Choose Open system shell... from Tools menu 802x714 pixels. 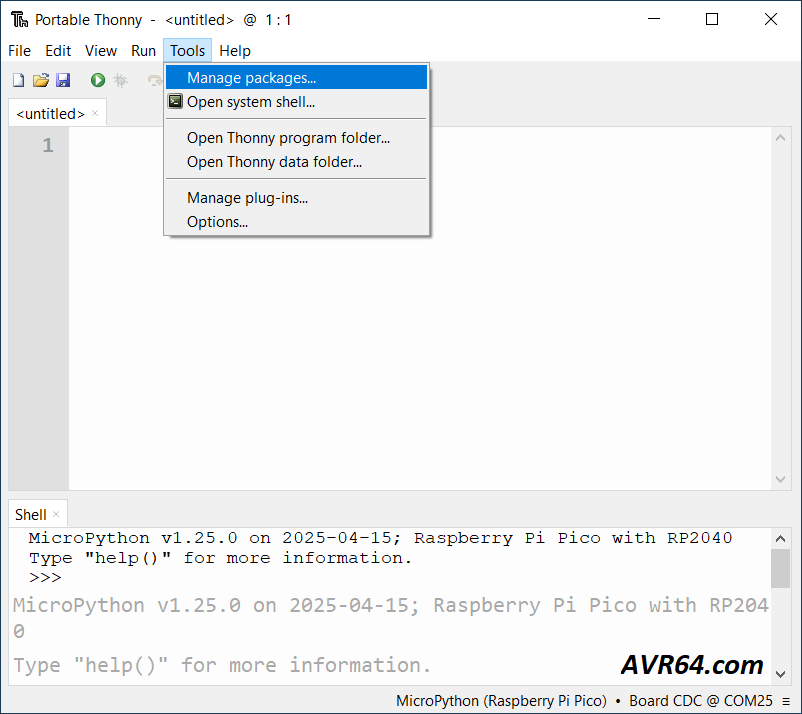[x=296, y=102]
